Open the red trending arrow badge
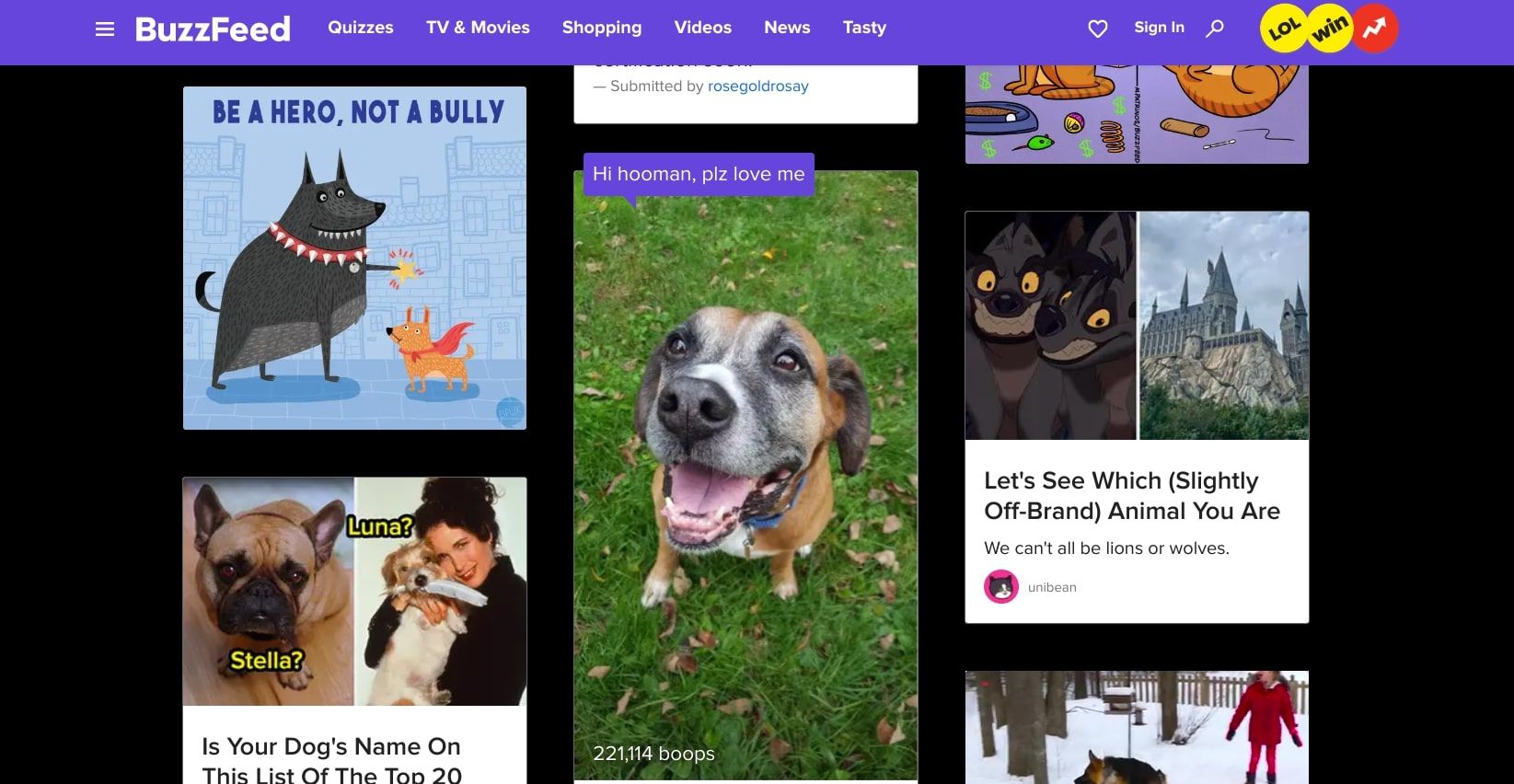1514x784 pixels. click(1375, 29)
